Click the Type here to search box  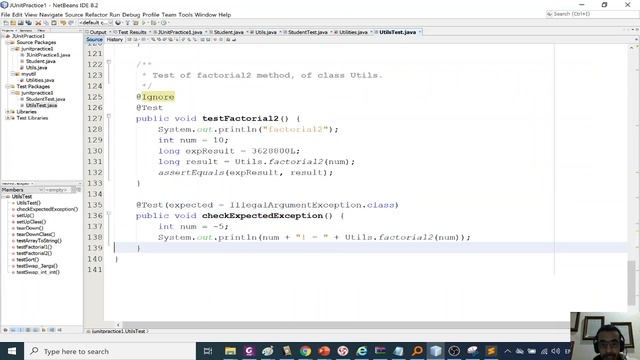pyautogui.click(x=110, y=351)
